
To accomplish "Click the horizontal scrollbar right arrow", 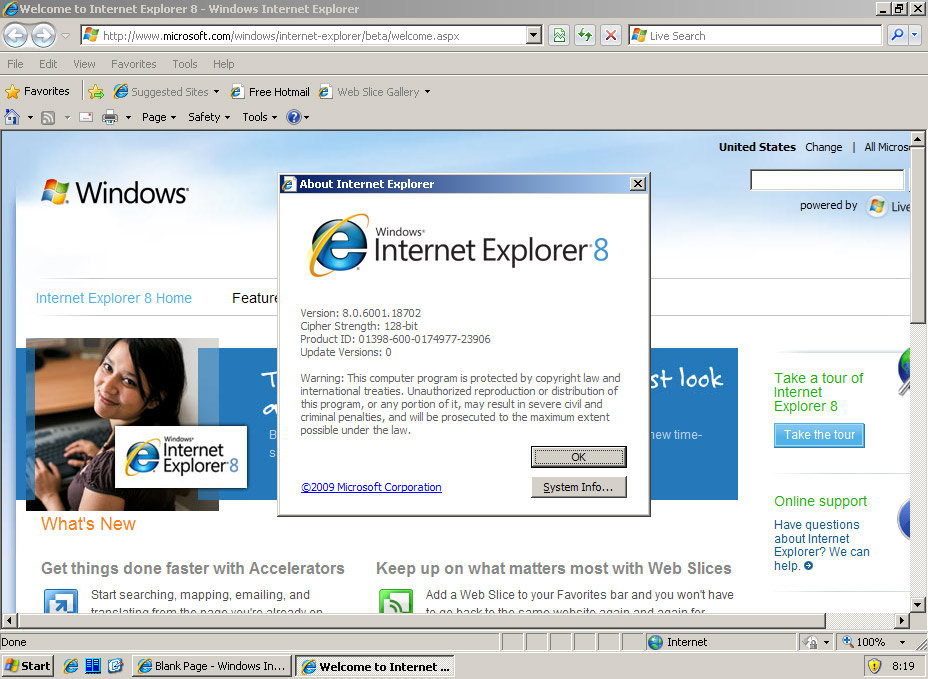I will click(x=901, y=620).
